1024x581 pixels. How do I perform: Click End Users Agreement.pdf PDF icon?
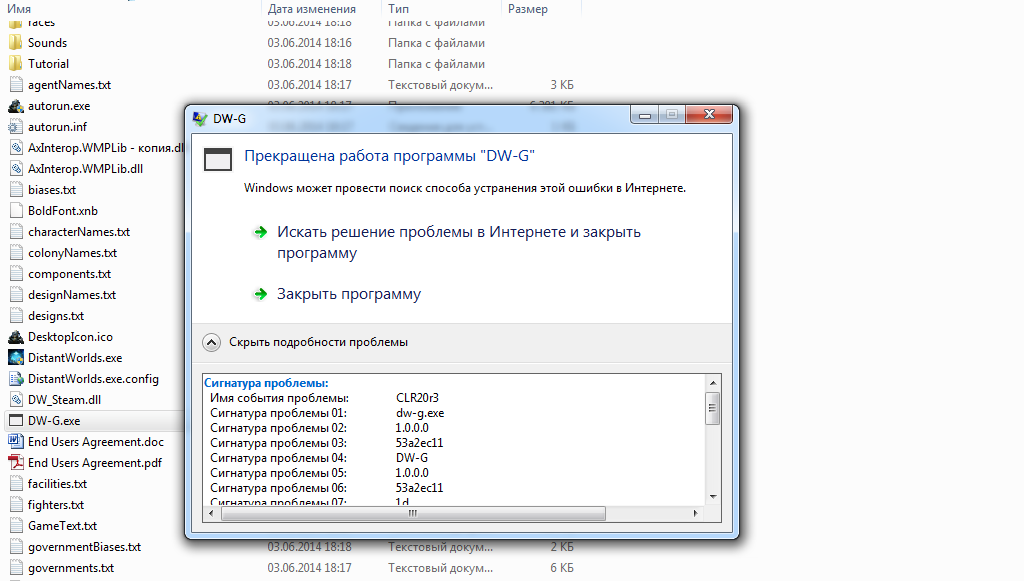point(16,463)
